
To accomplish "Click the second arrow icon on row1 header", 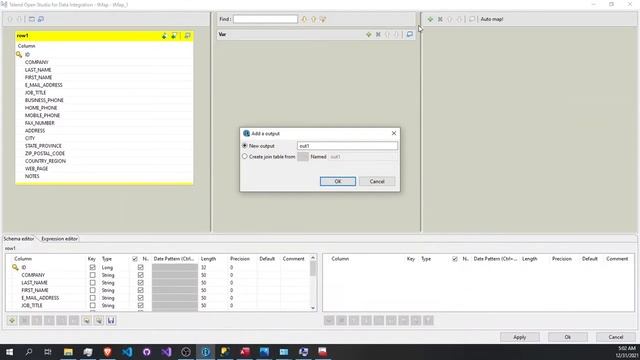I will tap(174, 36).
